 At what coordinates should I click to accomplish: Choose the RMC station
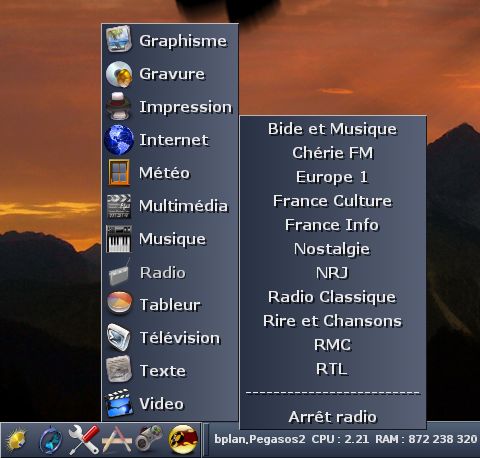click(333, 345)
